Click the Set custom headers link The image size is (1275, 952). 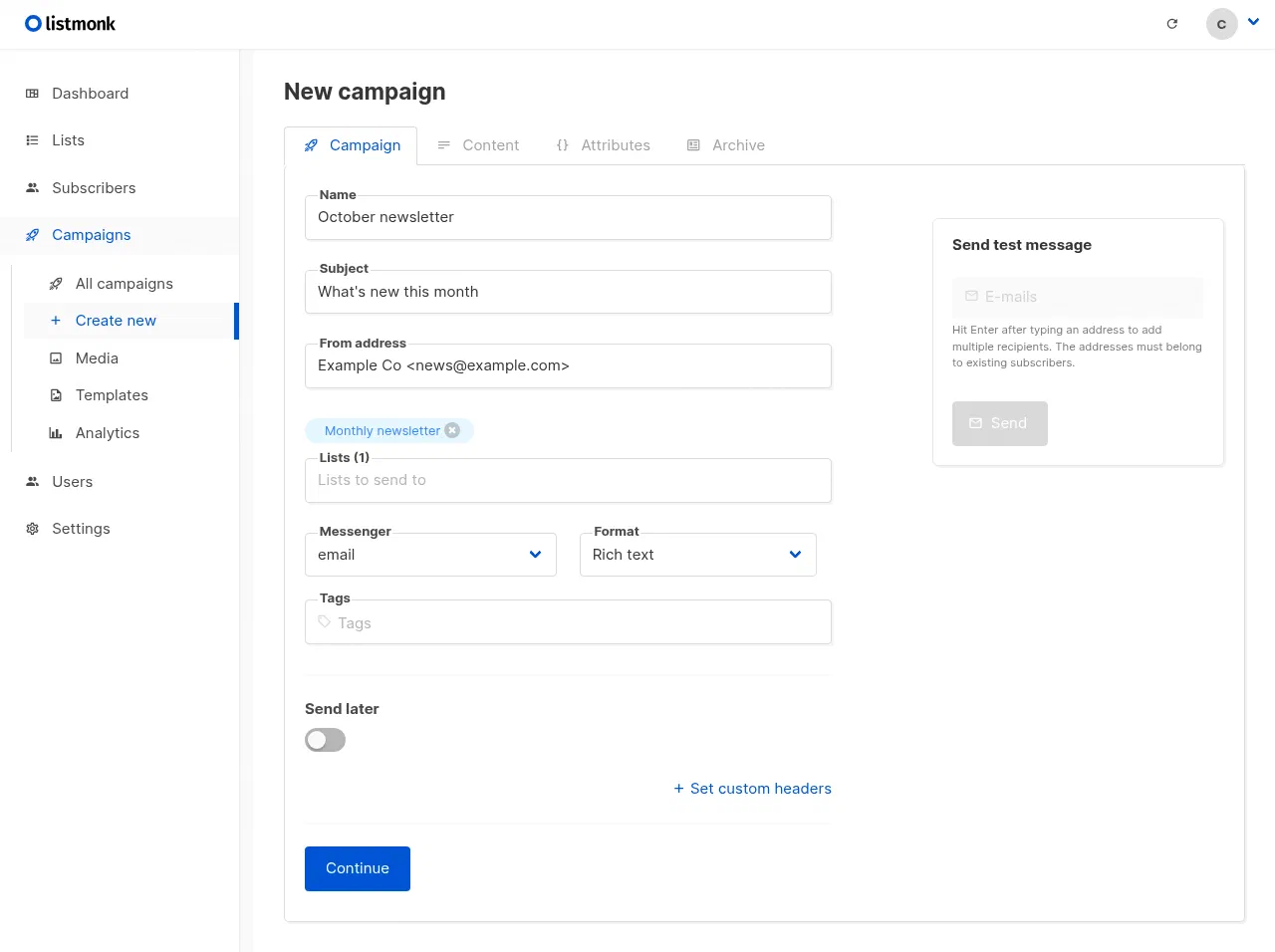pyautogui.click(x=752, y=789)
